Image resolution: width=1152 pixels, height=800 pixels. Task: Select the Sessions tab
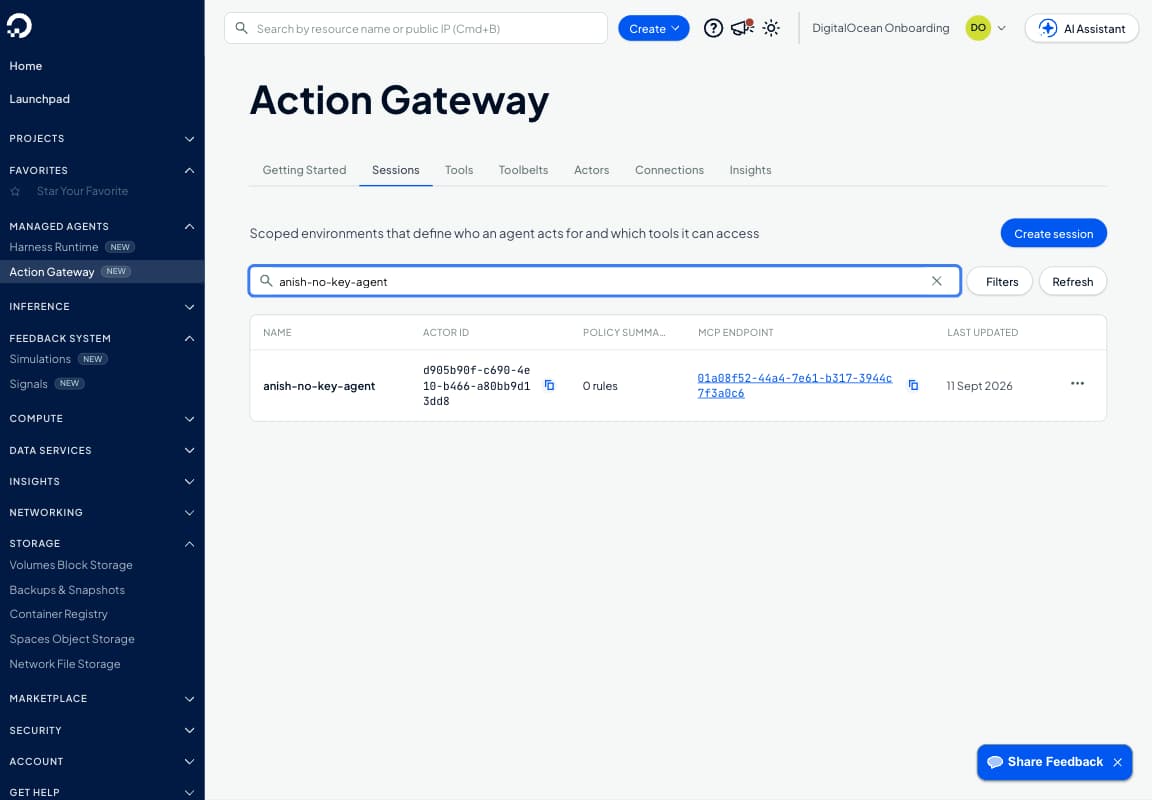[x=395, y=170]
